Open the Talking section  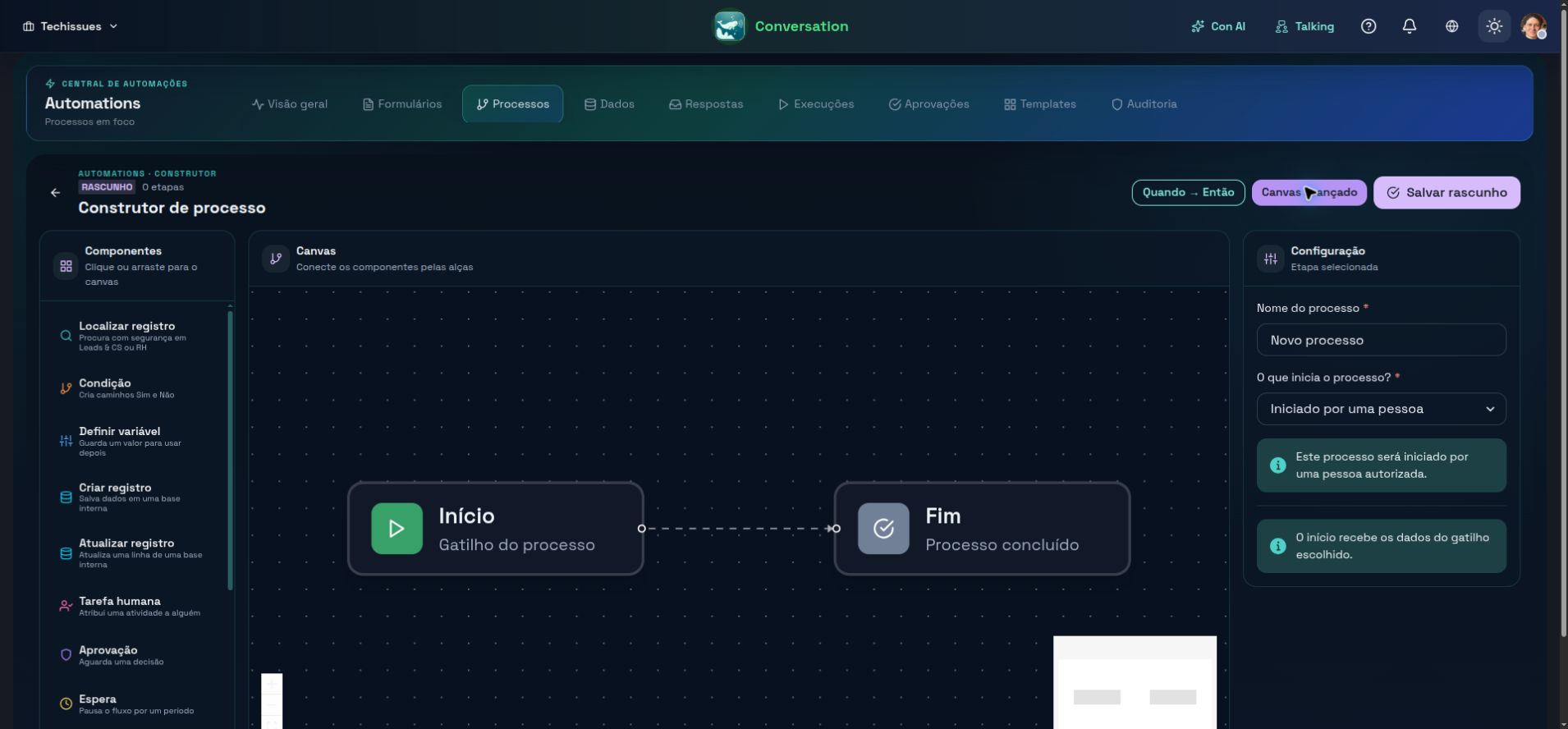coord(1304,26)
